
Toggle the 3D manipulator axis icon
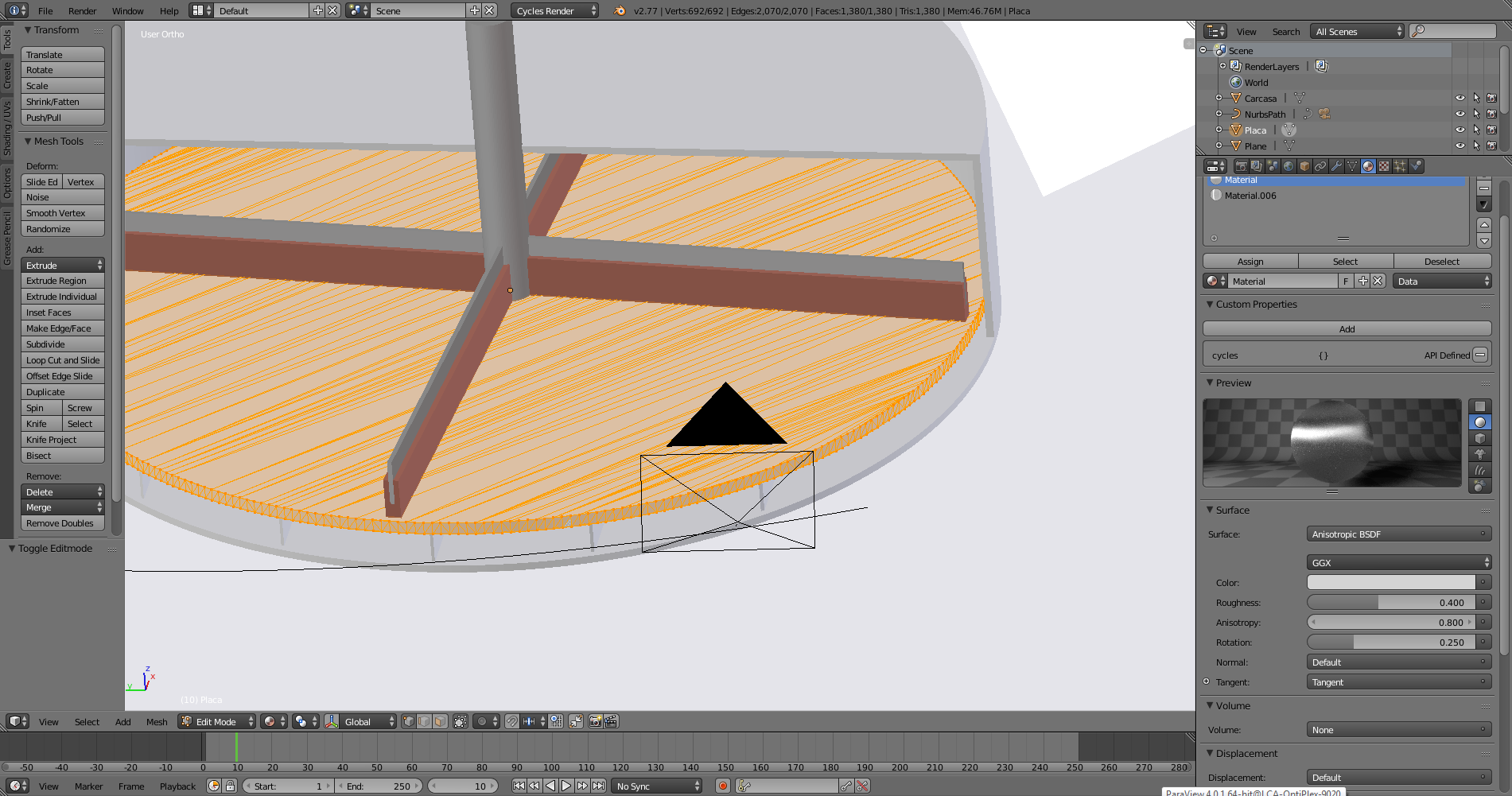tap(332, 721)
